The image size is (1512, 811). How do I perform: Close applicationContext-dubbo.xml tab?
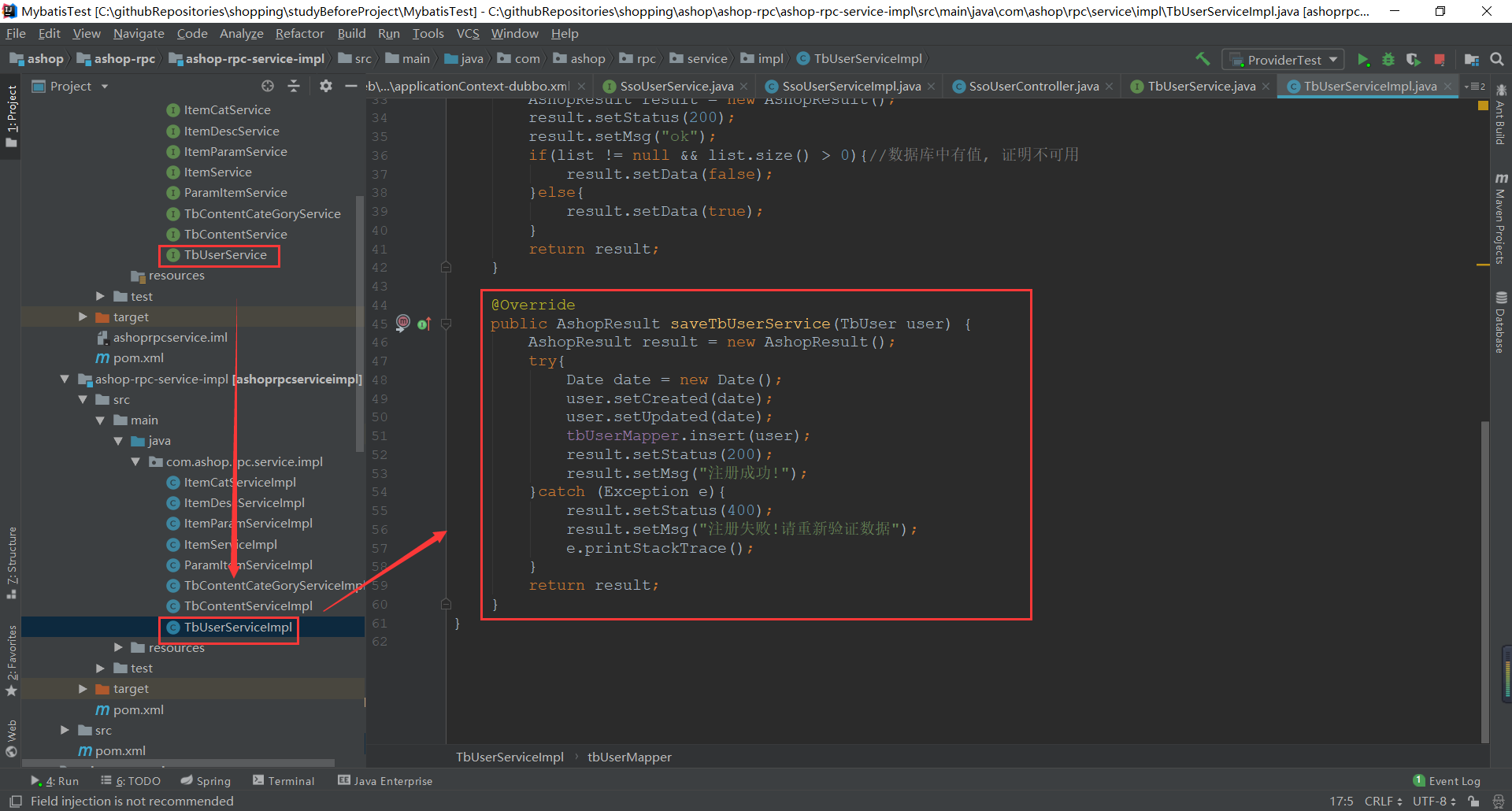tap(581, 87)
